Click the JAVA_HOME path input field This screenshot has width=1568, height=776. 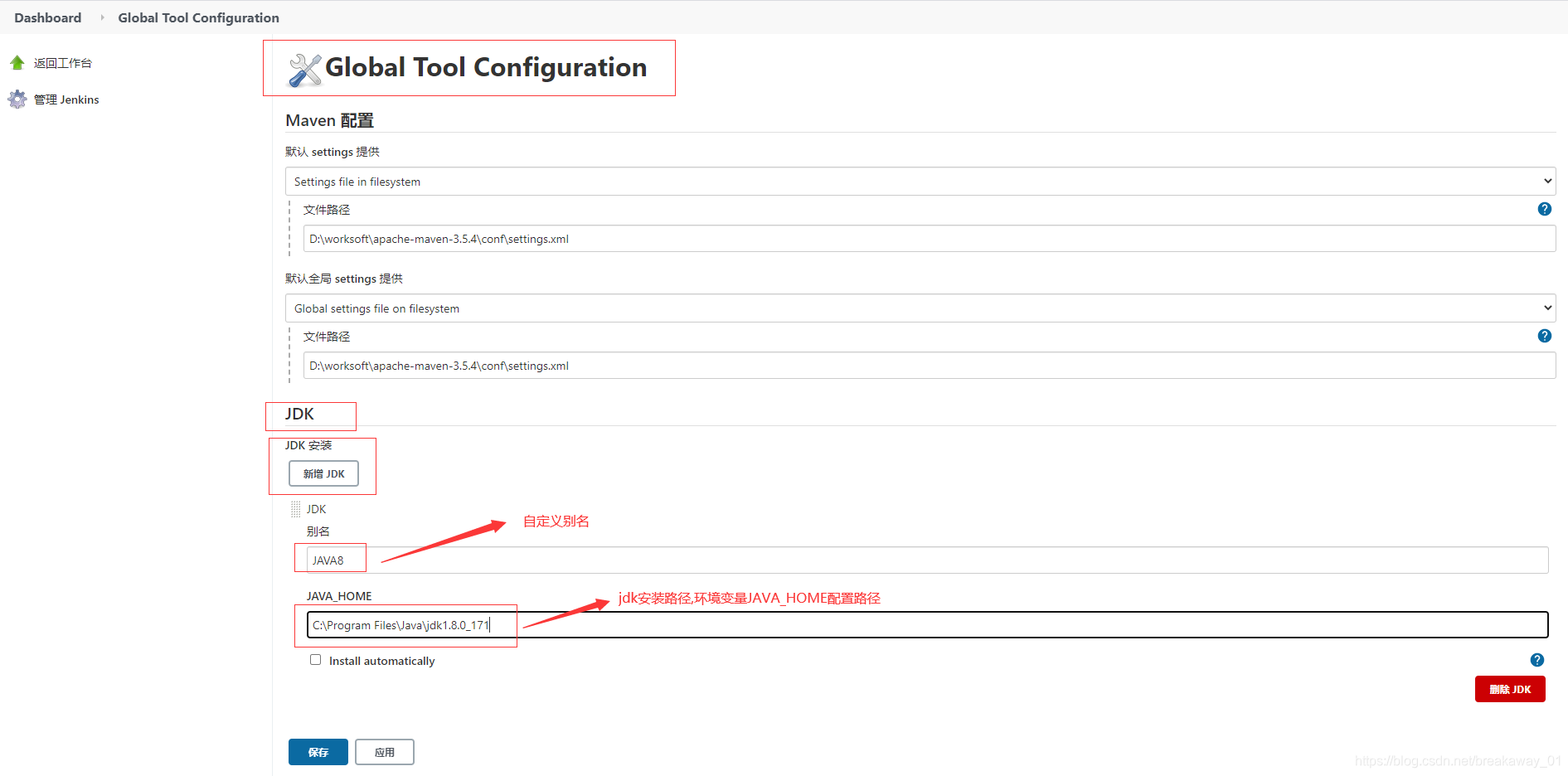[927, 624]
